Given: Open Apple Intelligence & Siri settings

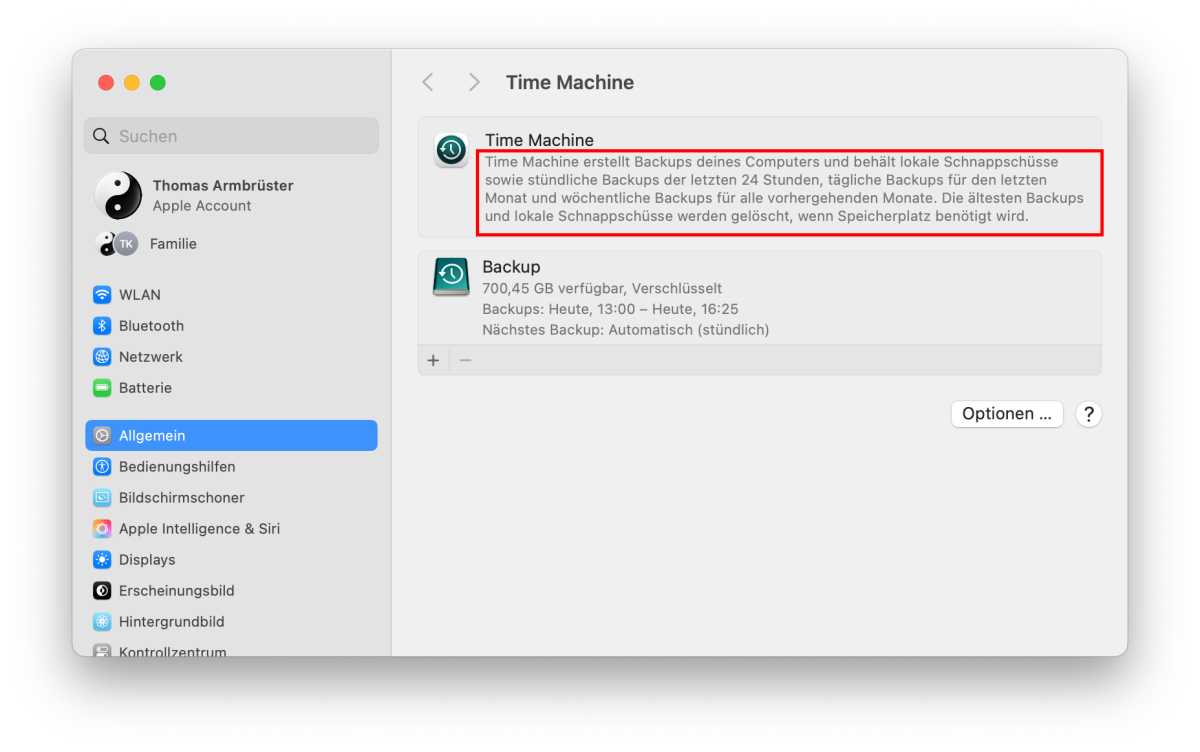Looking at the screenshot, I should click(x=231, y=529).
